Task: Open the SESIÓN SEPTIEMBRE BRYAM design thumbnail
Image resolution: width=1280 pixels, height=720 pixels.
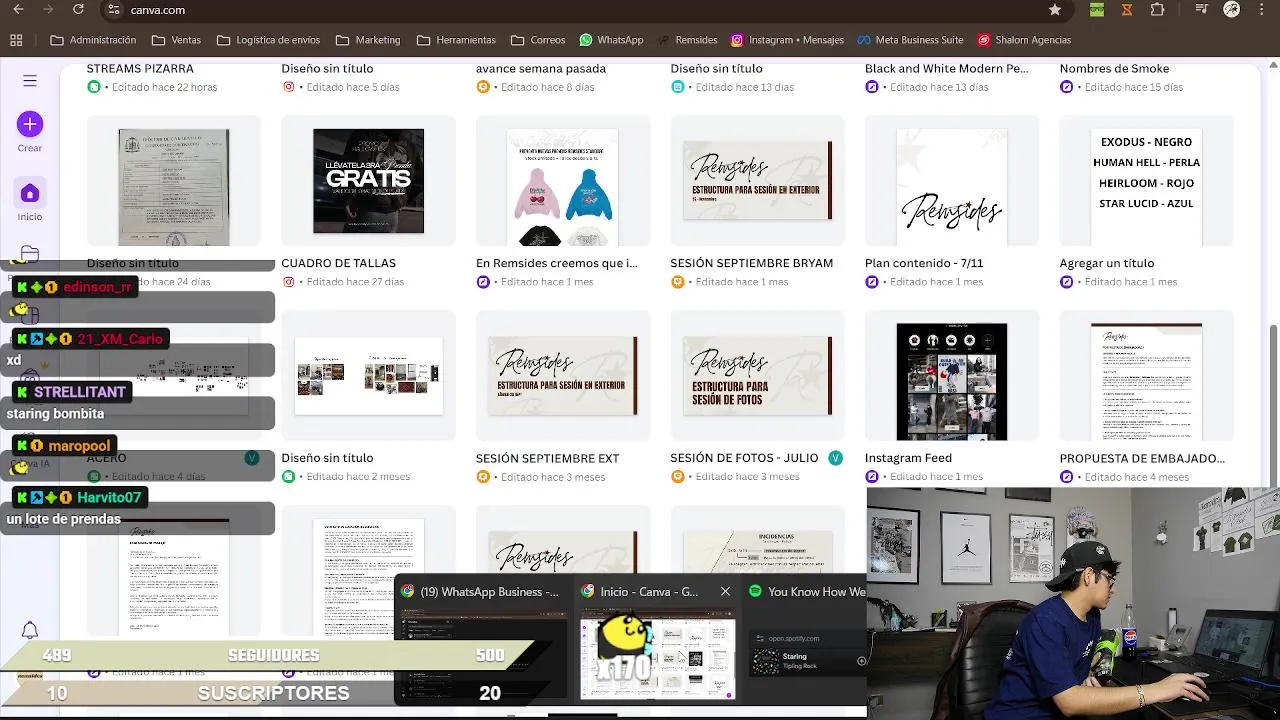Action: click(x=757, y=181)
